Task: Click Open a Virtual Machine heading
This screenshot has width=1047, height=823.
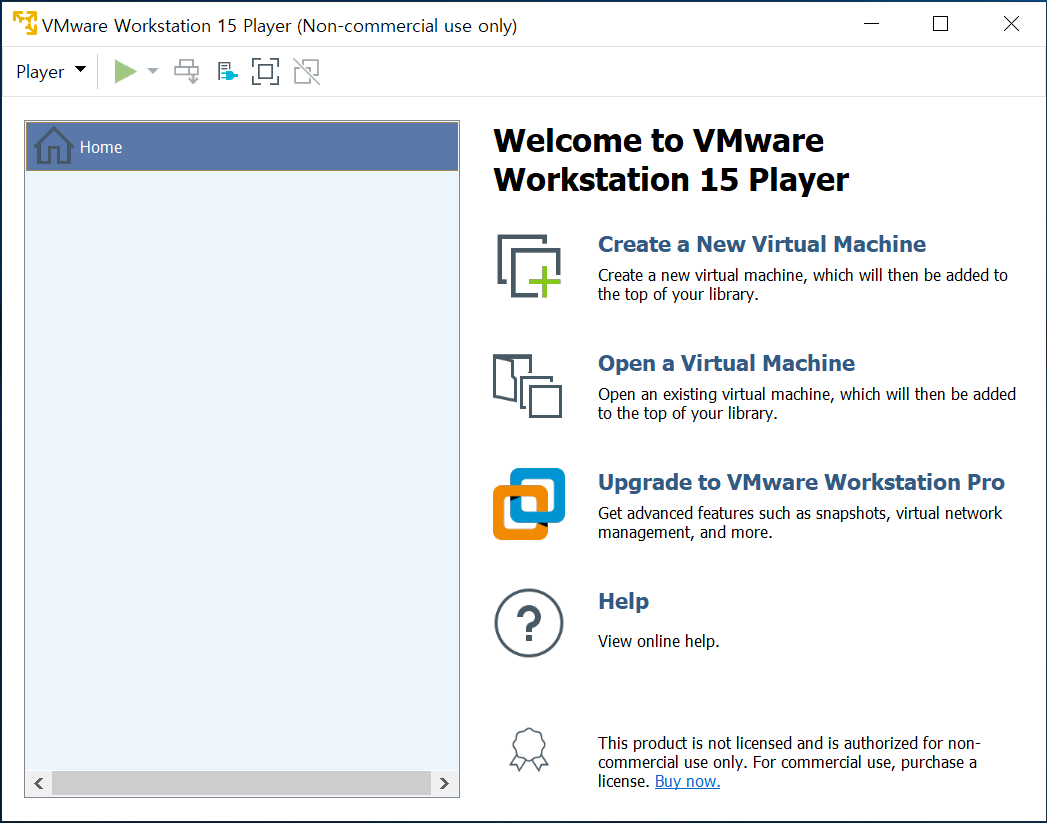Action: (726, 363)
